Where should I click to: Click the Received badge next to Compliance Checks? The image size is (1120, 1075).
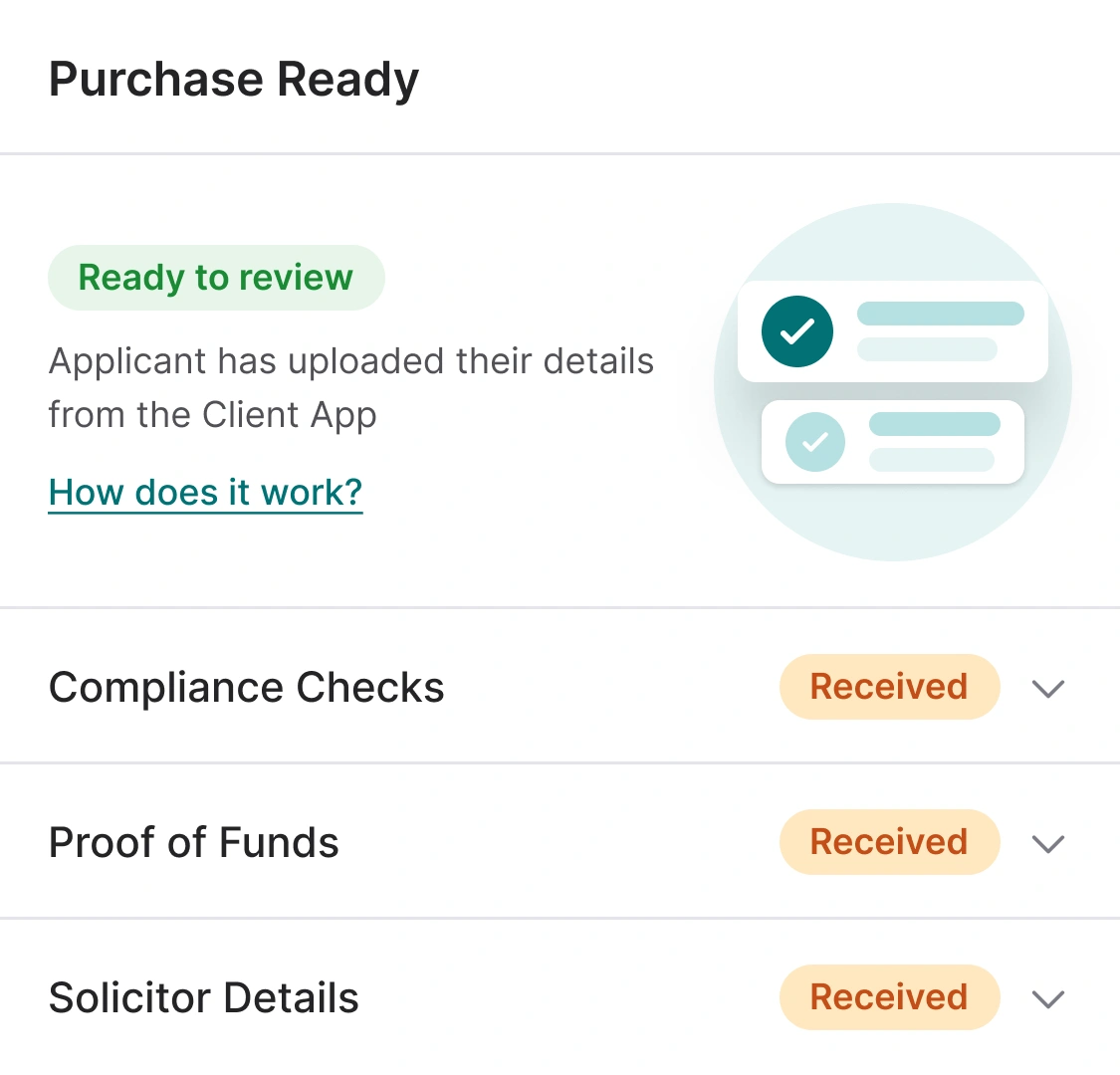889,687
